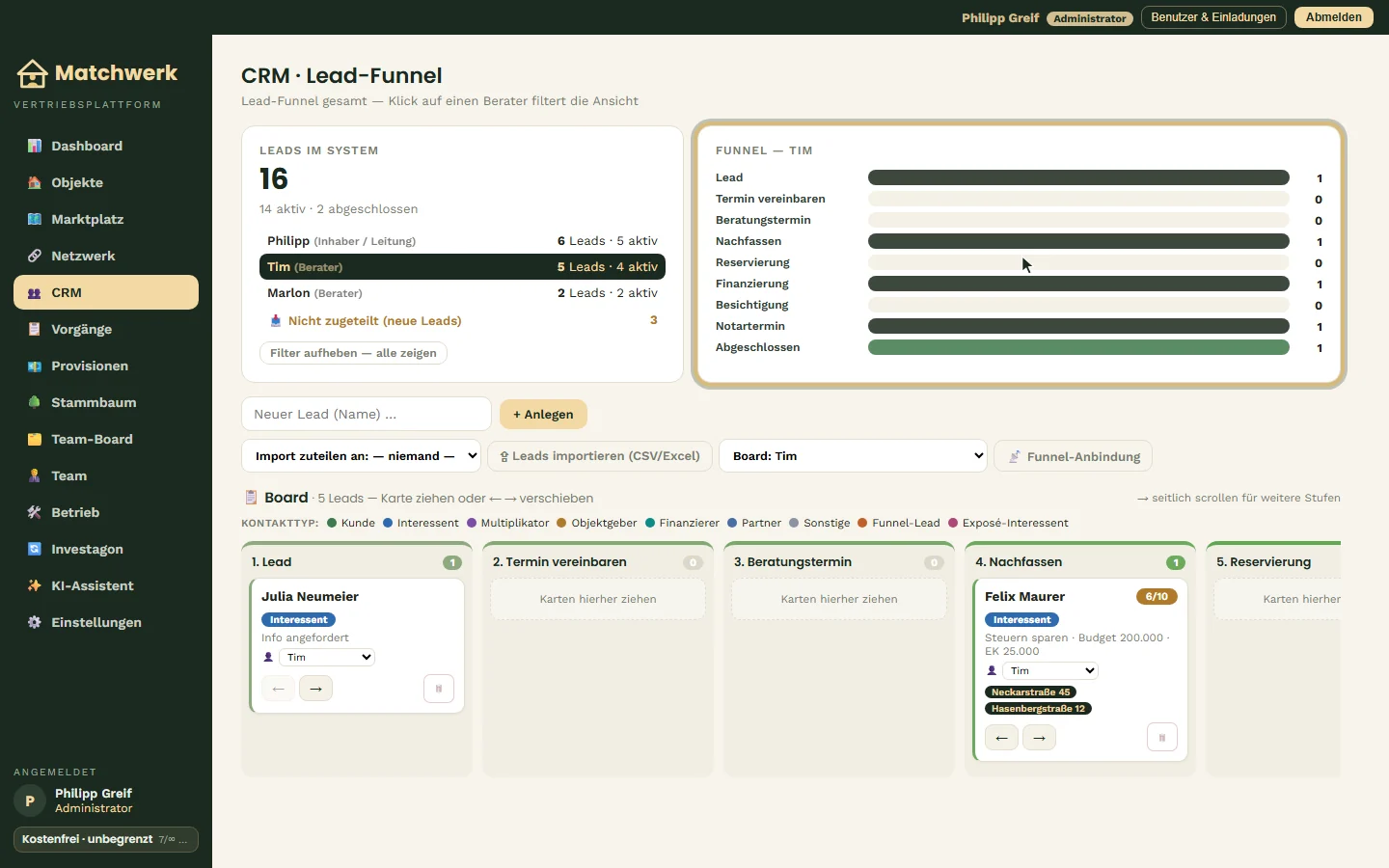Go to Team in the sidebar

pyautogui.click(x=106, y=475)
